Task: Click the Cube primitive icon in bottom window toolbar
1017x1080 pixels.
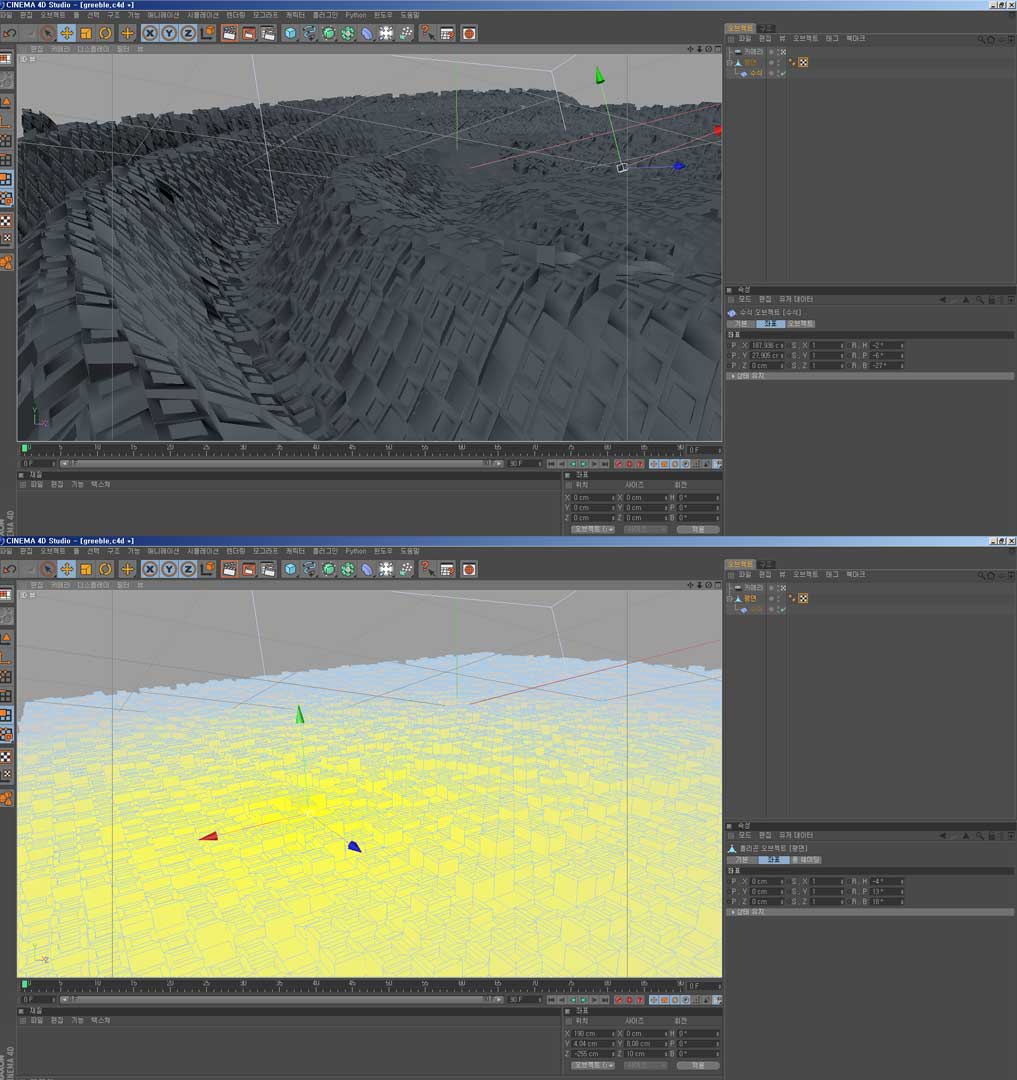Action: click(290, 569)
